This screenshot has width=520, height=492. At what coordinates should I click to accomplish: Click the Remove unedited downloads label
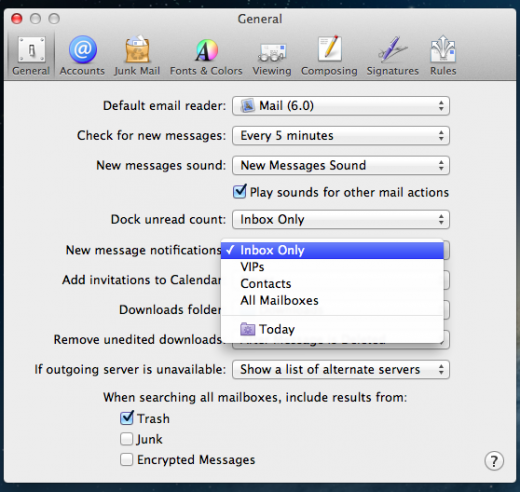coord(138,339)
